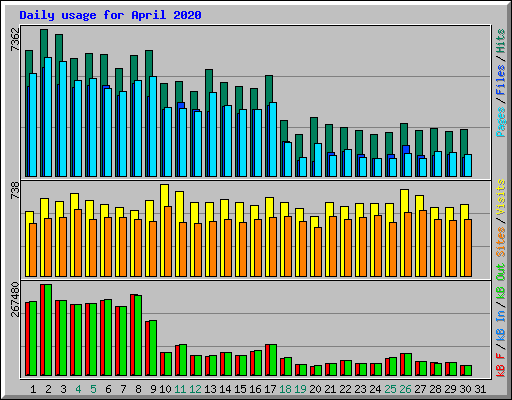The height and width of the screenshot is (400, 512).
Task: Click the 7362 axis value label
Action: tap(15, 40)
